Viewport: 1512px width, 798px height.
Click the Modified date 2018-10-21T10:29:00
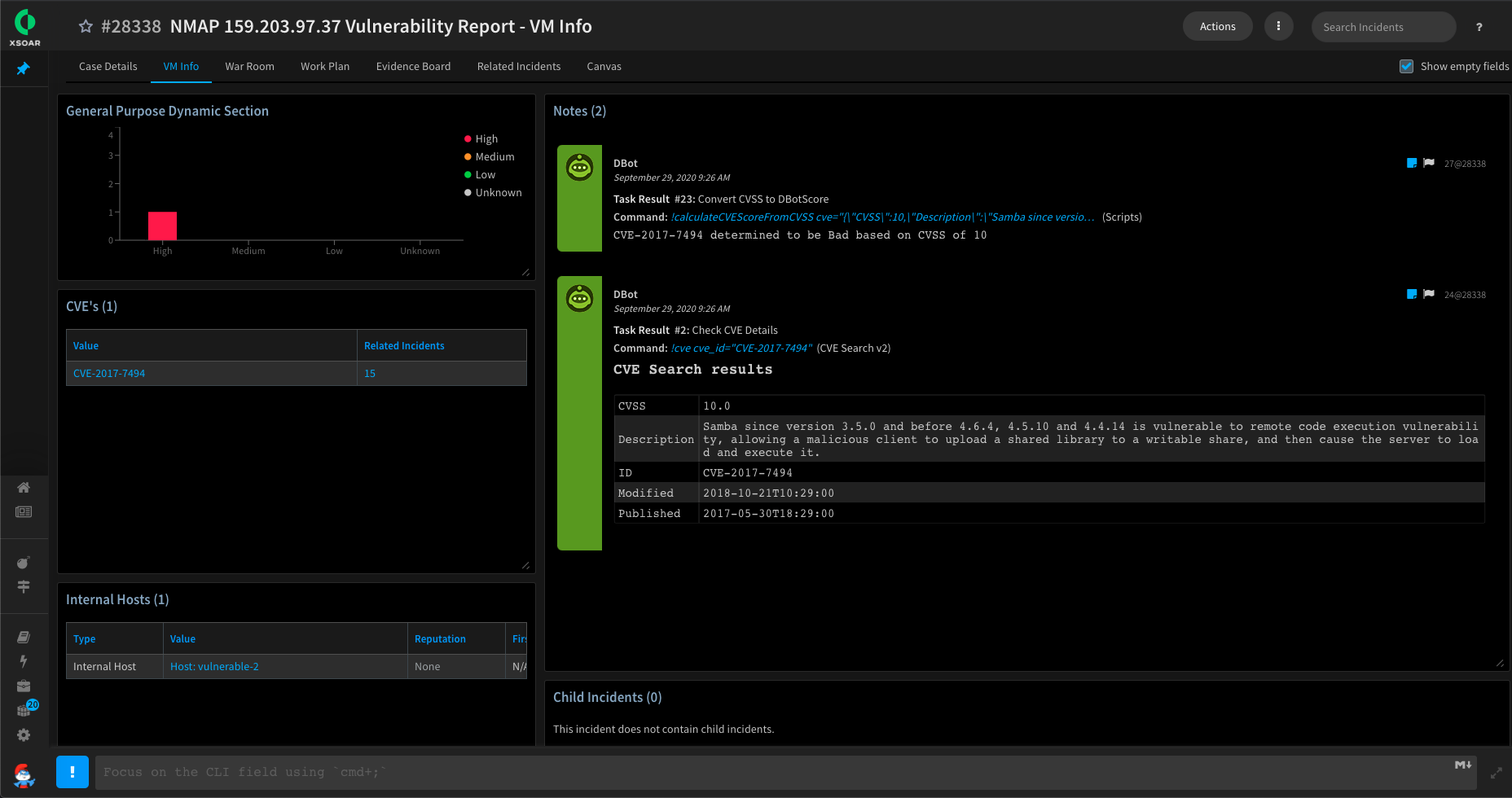point(768,493)
